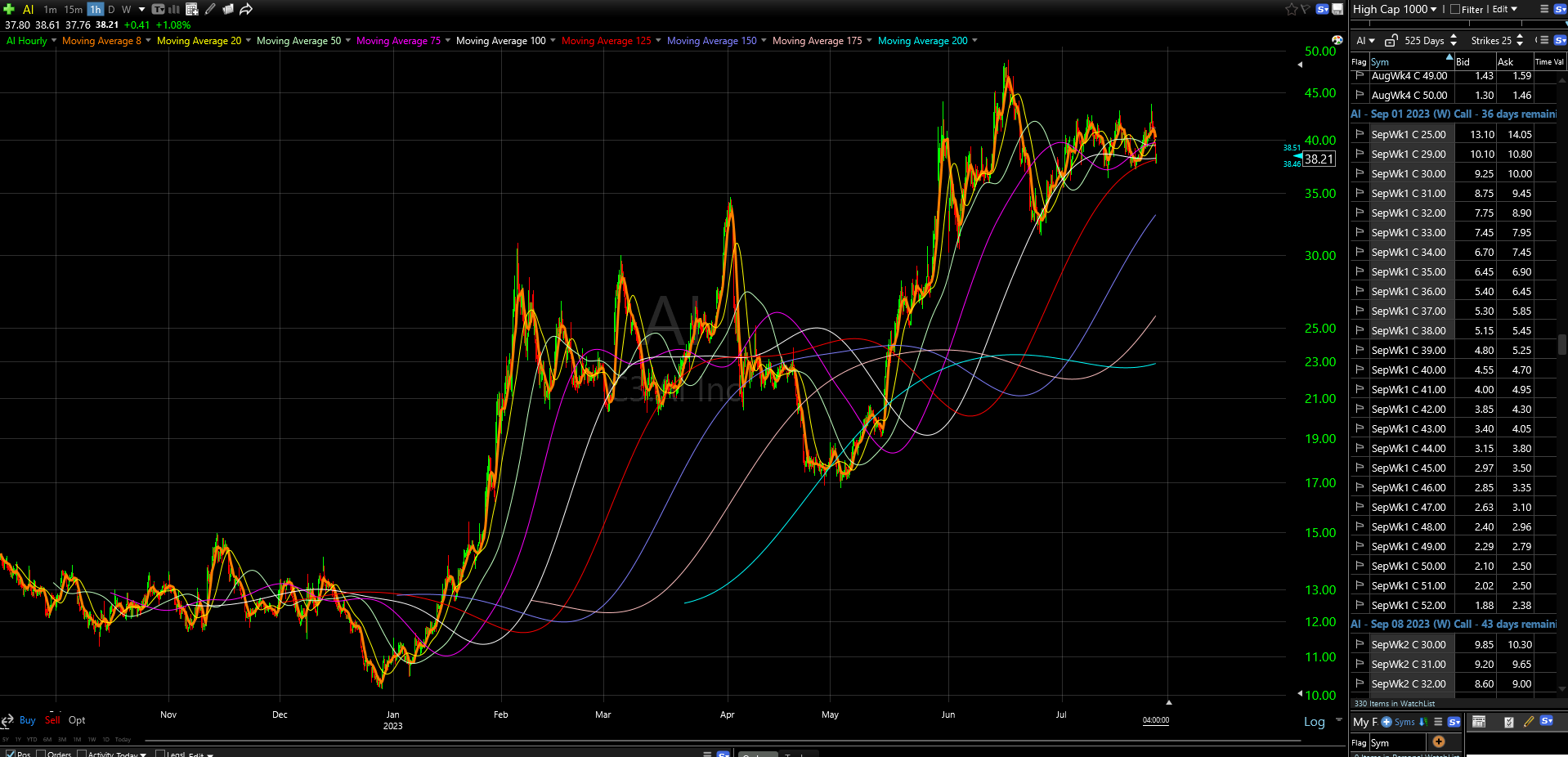Click the option chain vertical scrollbar thumb
The image size is (1568, 757).
pos(1562,344)
